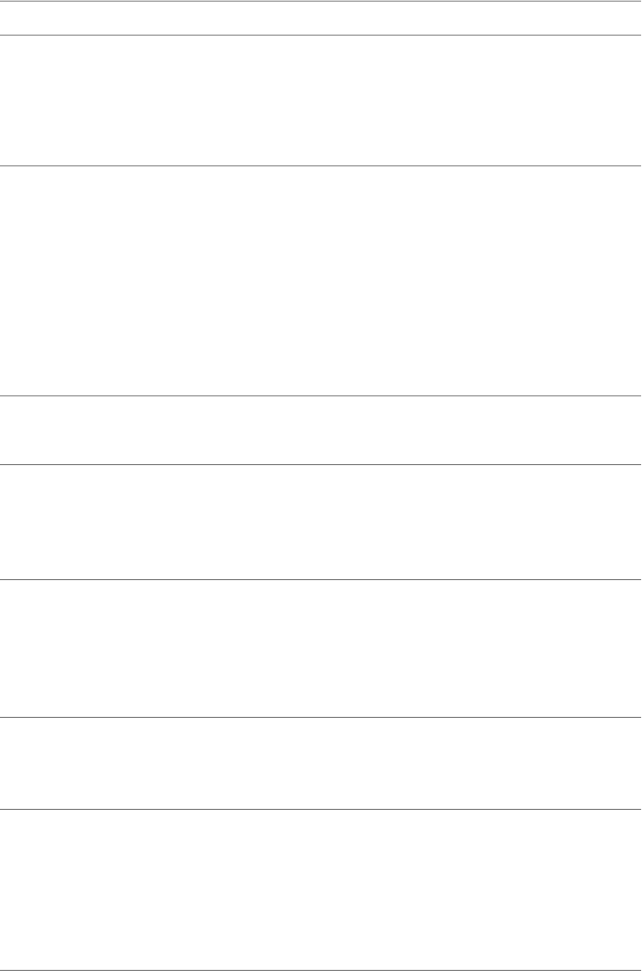642x971 pixels.
Task: Click the last blank row at the bottom
Action: click(x=320, y=888)
